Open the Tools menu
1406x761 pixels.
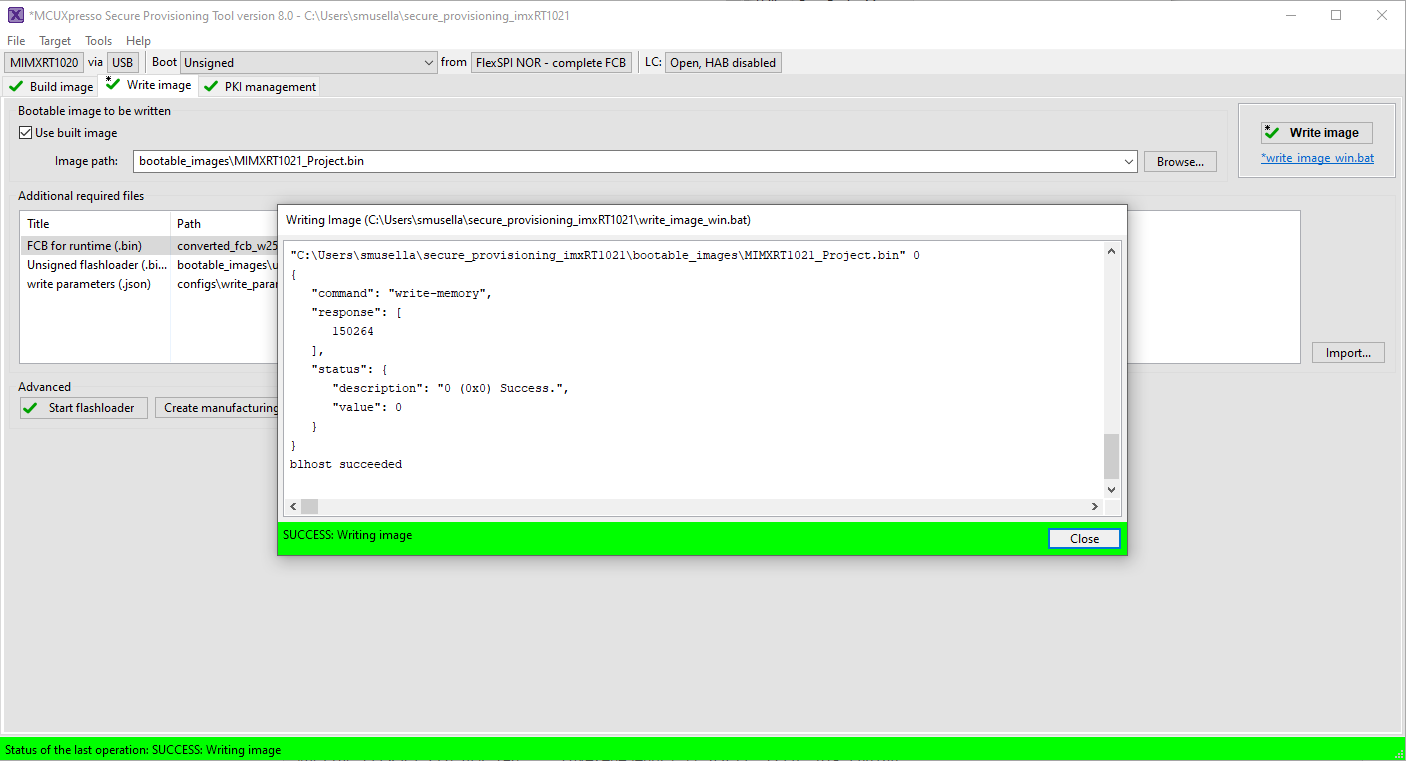click(x=98, y=41)
